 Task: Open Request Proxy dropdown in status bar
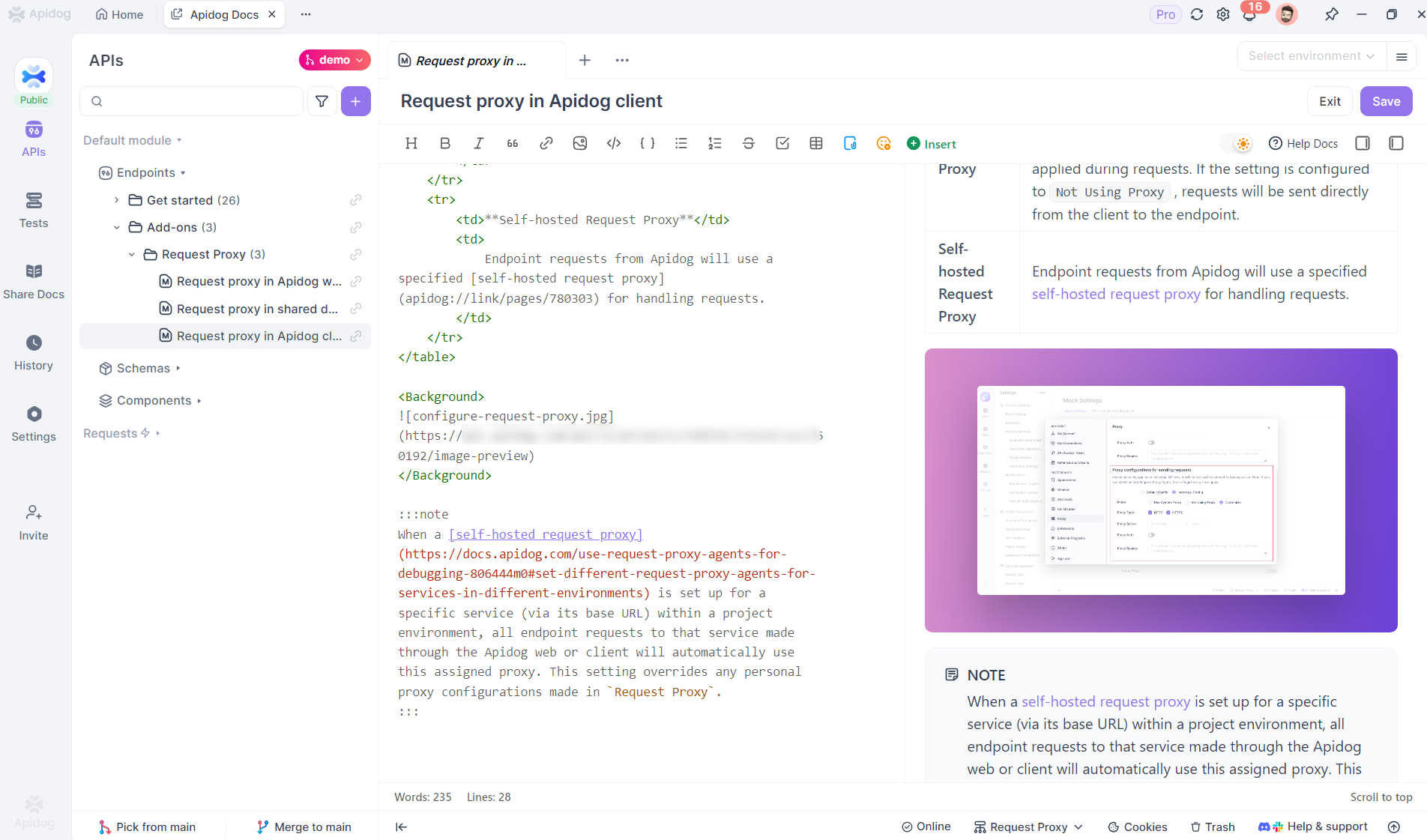click(1028, 827)
